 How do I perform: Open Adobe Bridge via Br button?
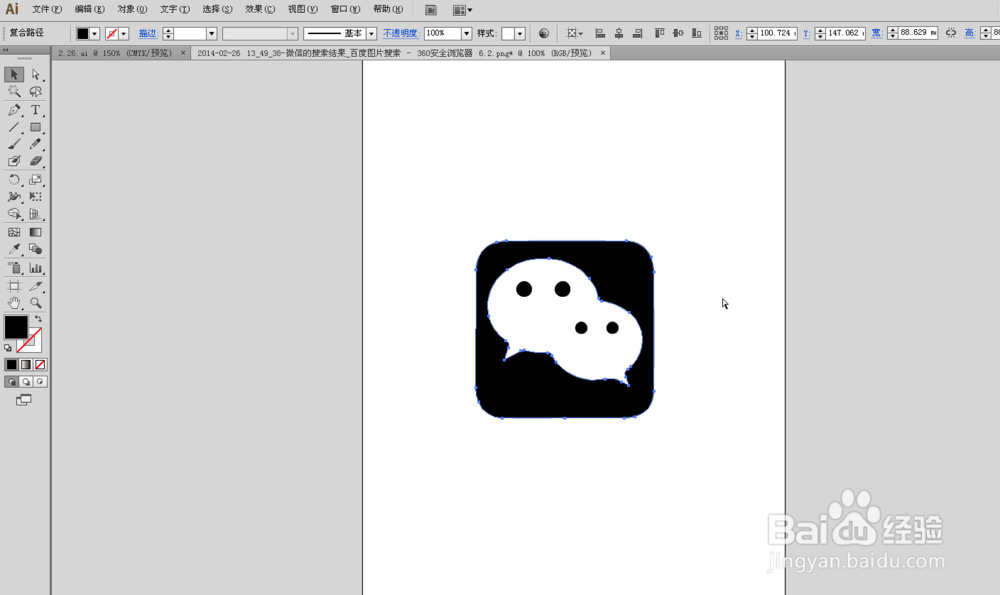pyautogui.click(x=430, y=10)
